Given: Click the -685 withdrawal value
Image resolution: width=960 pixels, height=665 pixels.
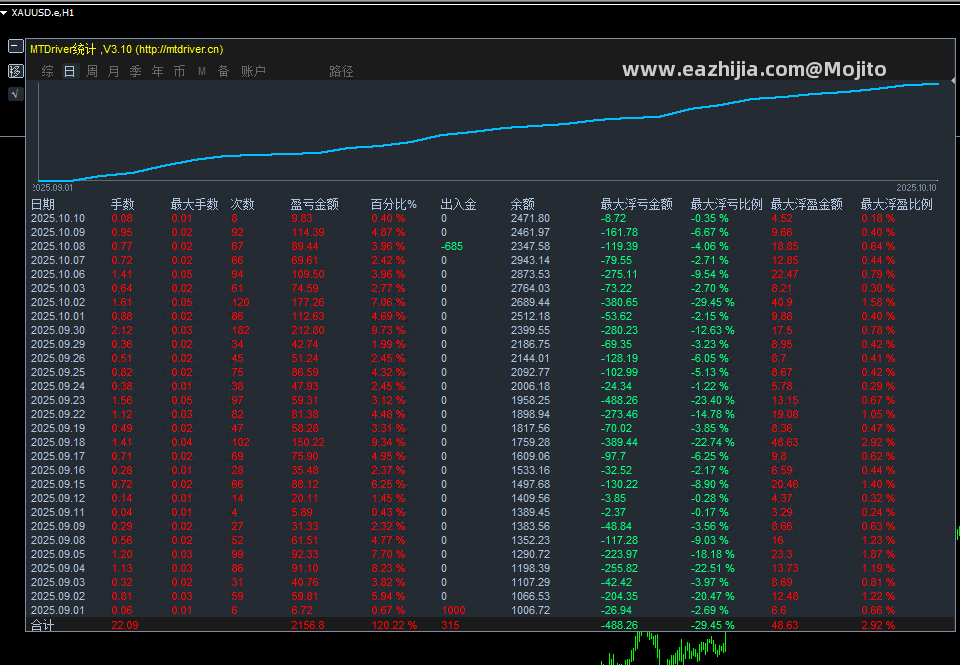Looking at the screenshot, I should tap(452, 246).
